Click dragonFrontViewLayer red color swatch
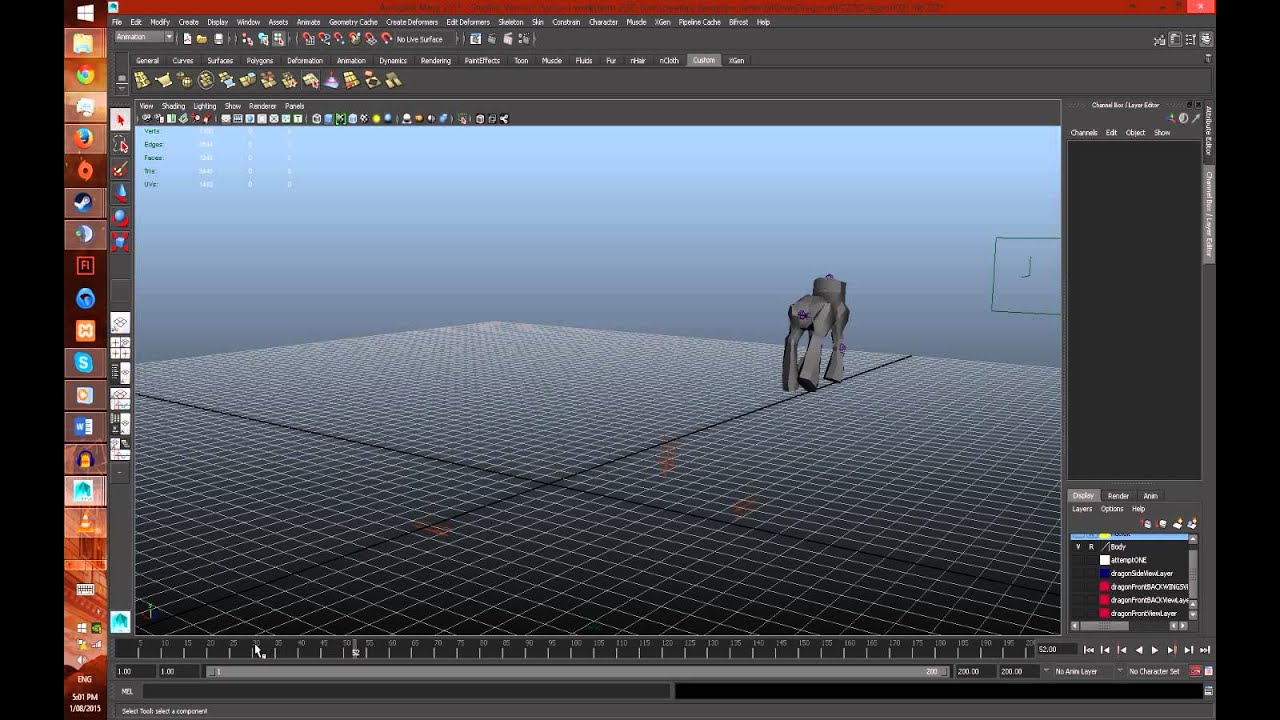The image size is (1280, 720). point(1105,613)
